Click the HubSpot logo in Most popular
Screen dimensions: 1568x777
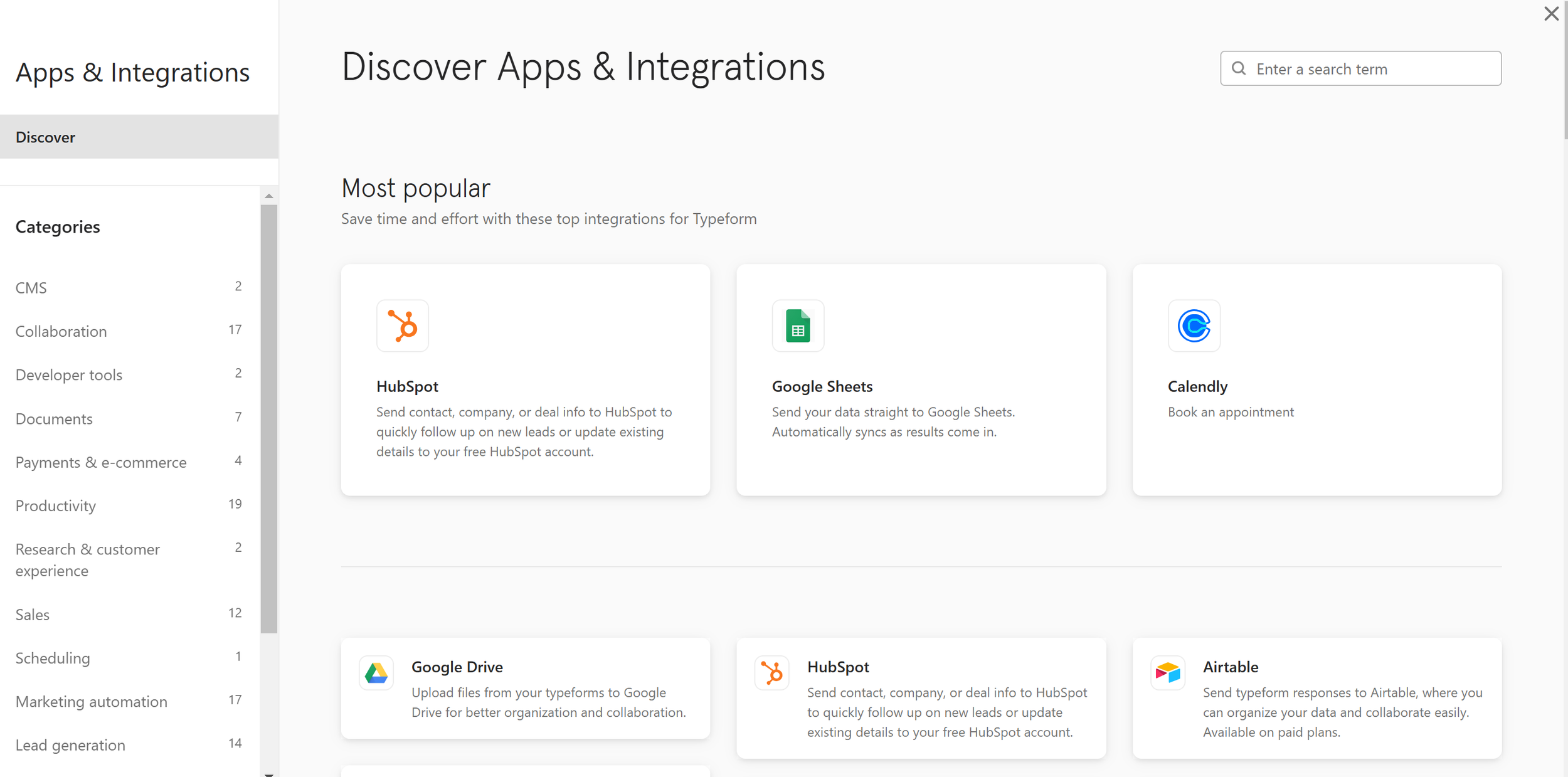click(x=403, y=325)
